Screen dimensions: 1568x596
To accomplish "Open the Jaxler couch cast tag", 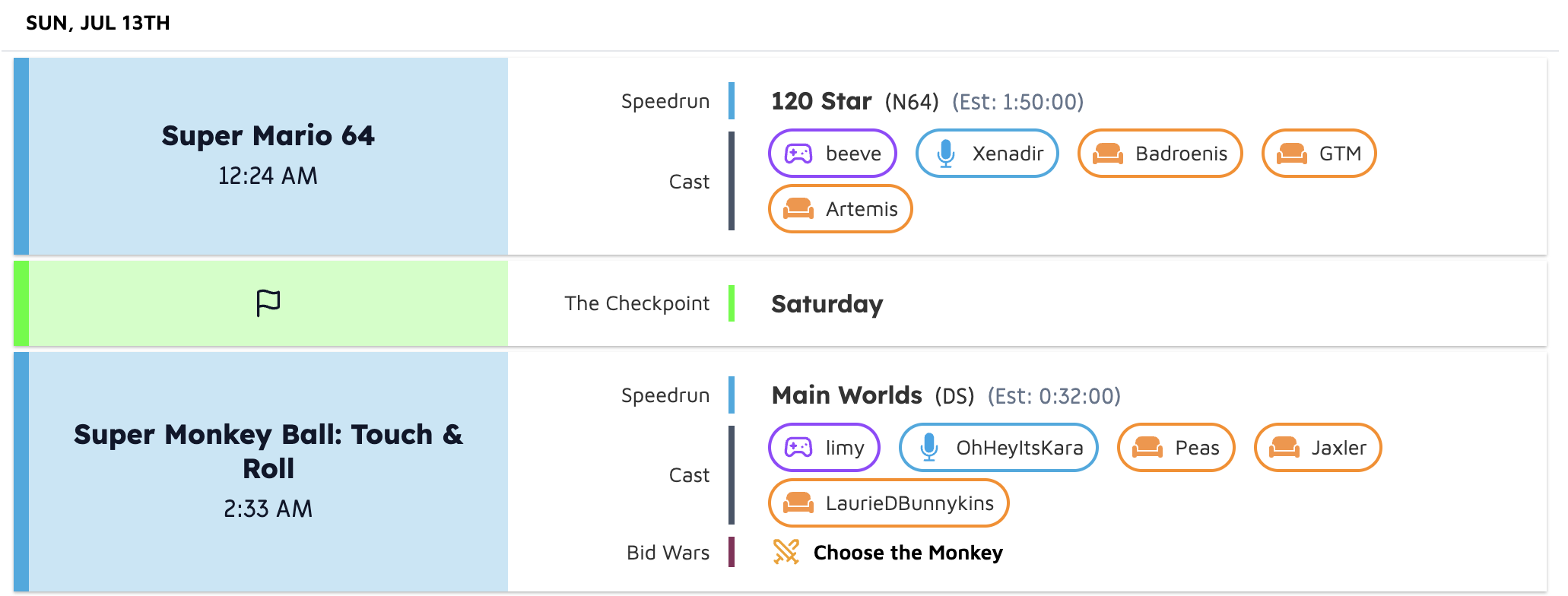I will [1317, 448].
